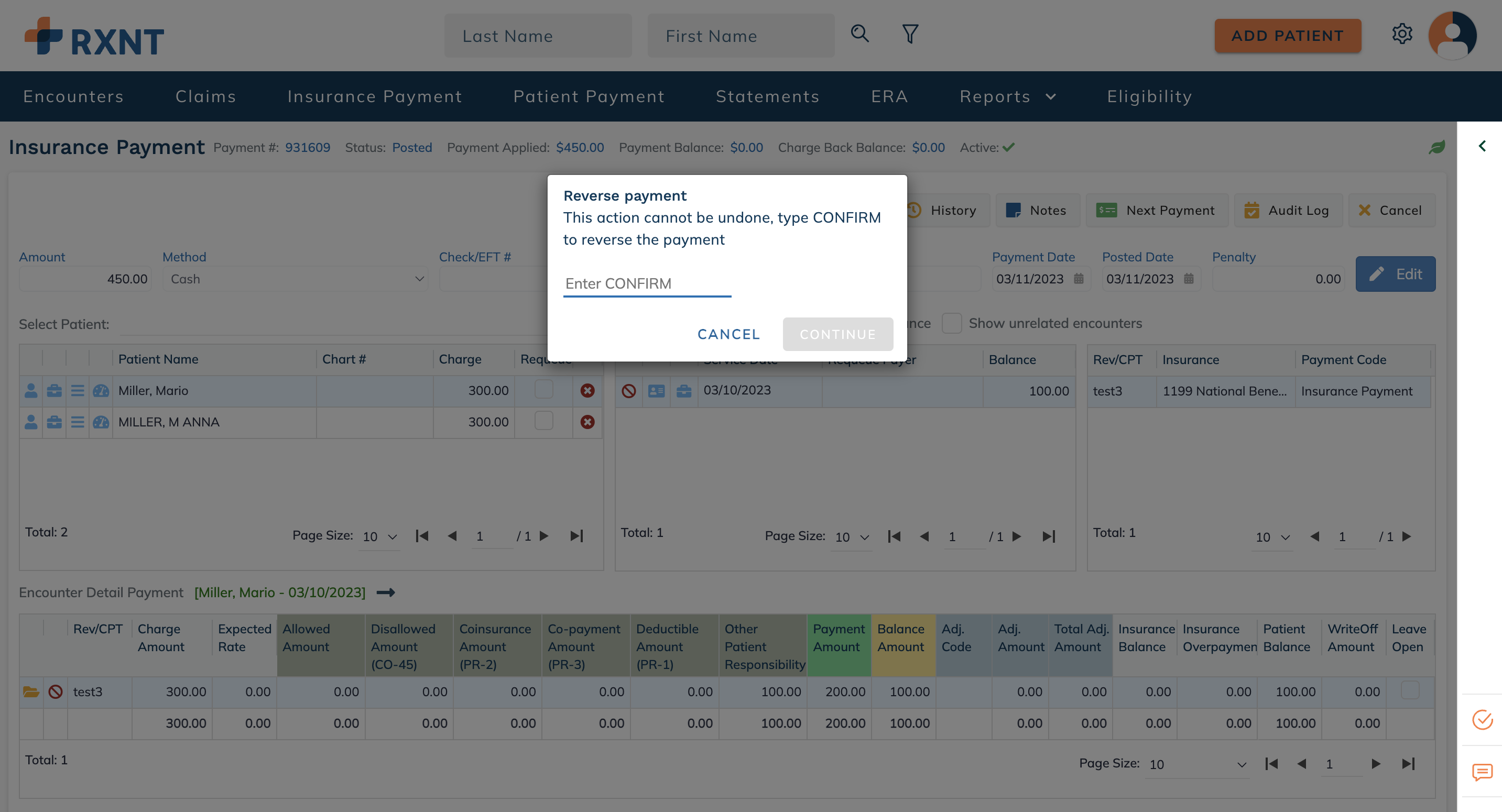
Task: Open dashboard gauge icon for Miller, Mario
Action: point(101,391)
